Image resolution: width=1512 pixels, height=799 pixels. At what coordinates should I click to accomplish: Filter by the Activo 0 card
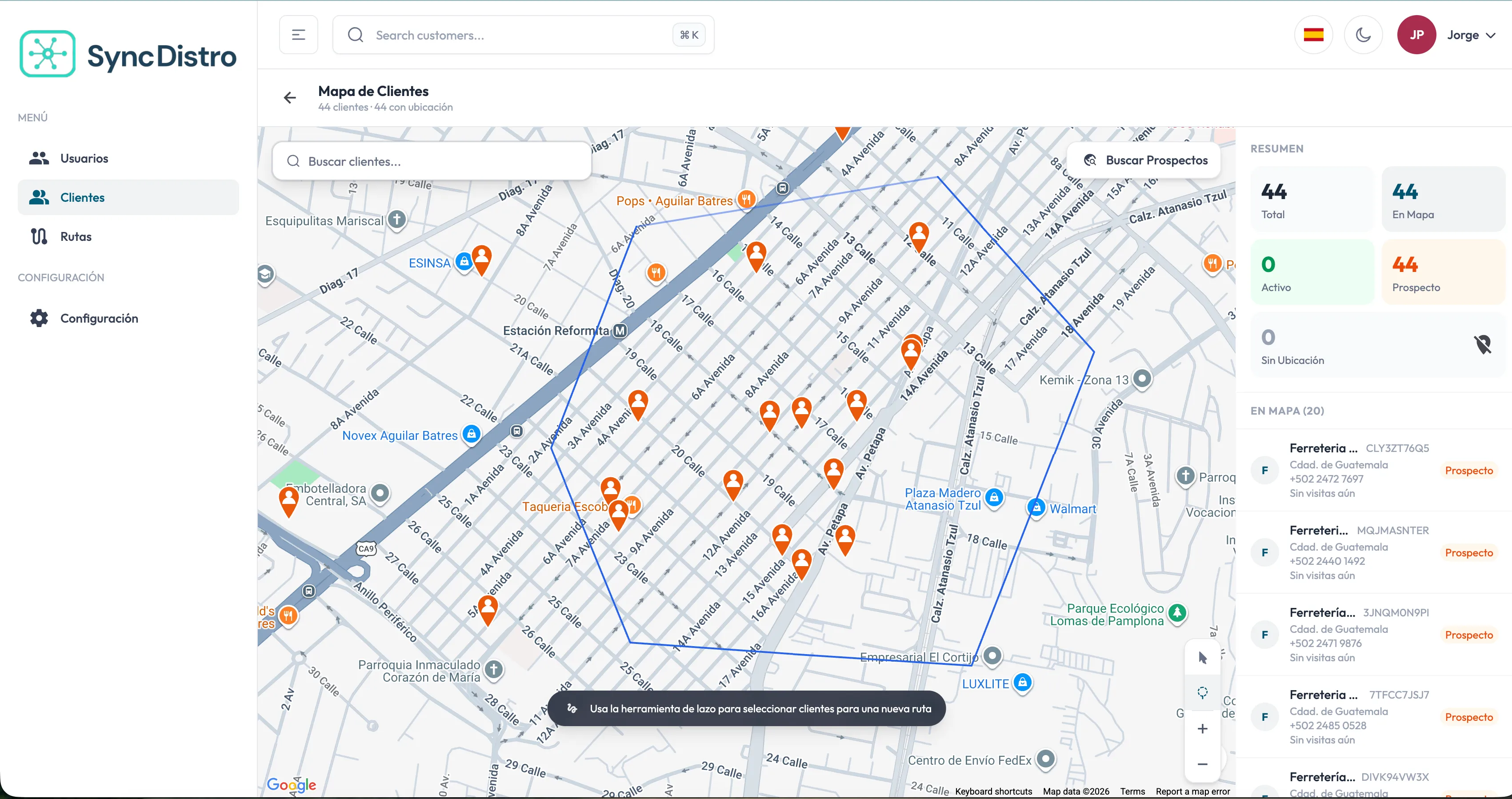[1312, 272]
